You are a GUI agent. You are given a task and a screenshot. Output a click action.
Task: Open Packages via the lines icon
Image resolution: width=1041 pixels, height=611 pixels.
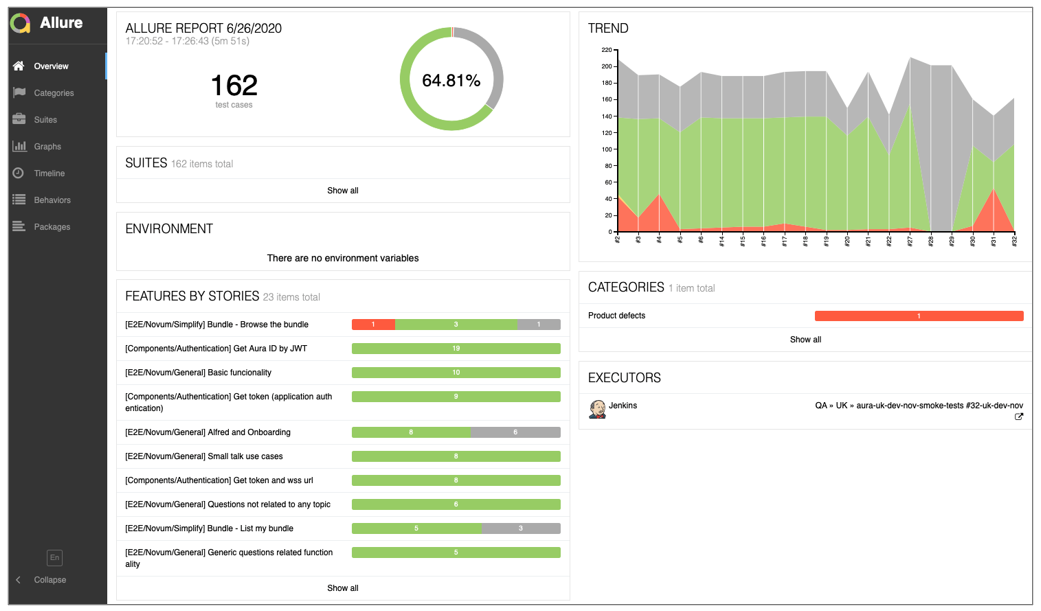(x=19, y=226)
